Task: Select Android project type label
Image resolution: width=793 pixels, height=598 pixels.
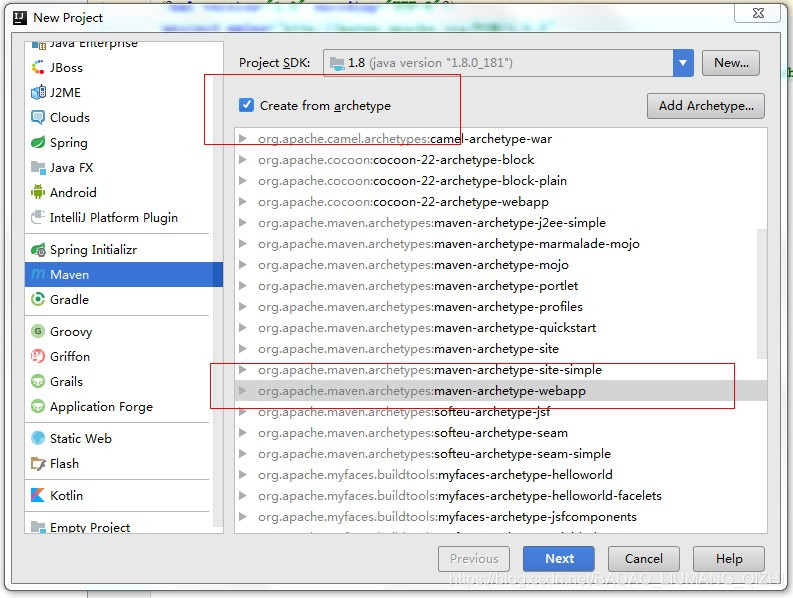Action: [x=73, y=192]
